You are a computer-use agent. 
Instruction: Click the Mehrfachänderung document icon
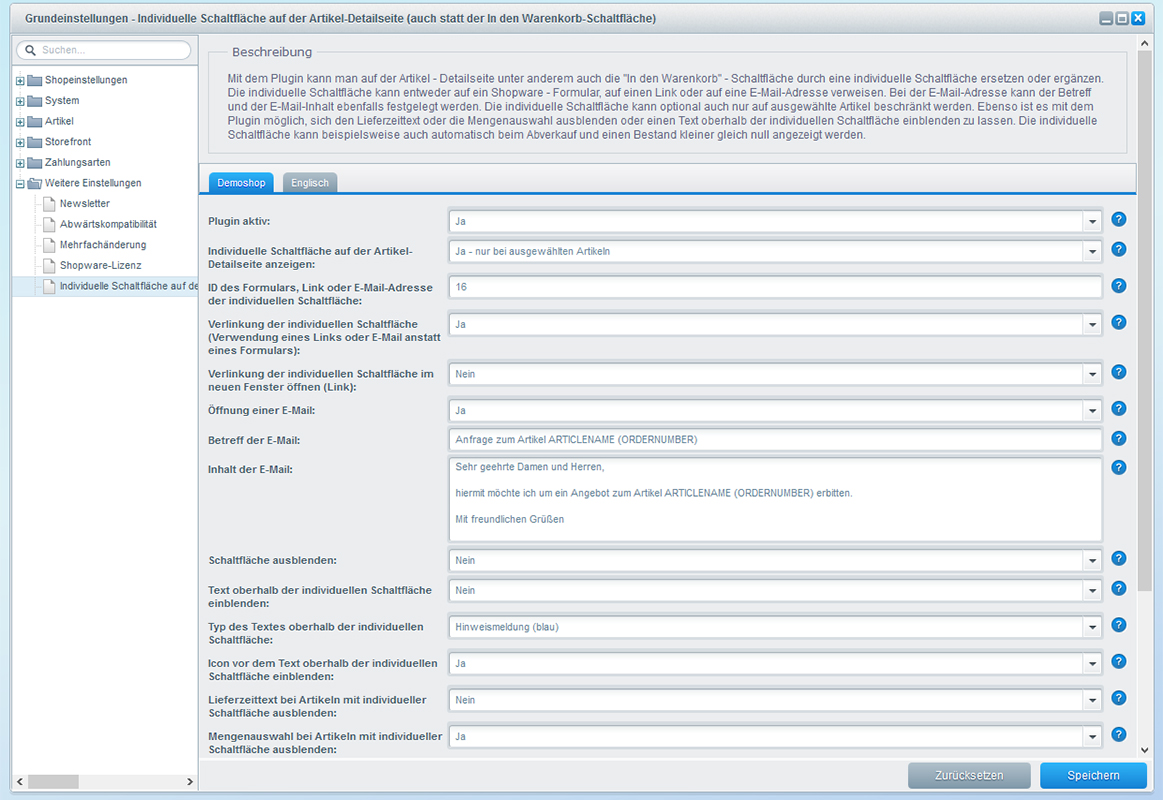coord(49,245)
